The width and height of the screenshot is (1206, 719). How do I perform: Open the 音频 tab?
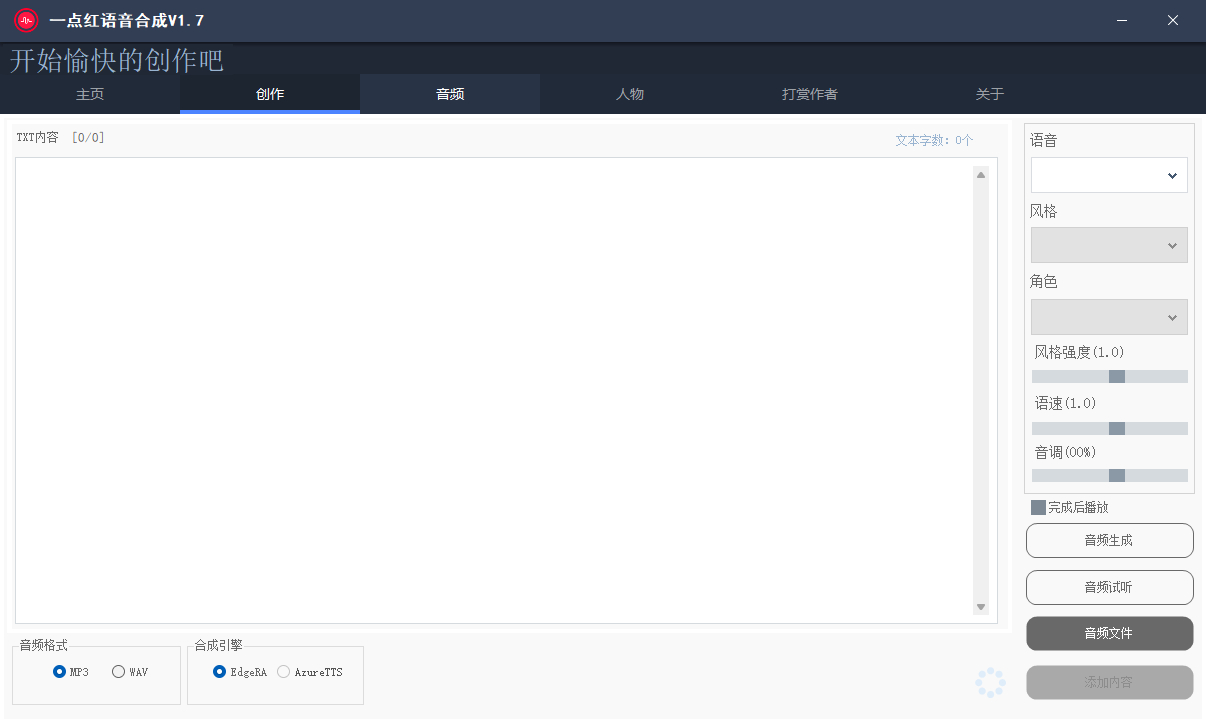click(x=450, y=95)
